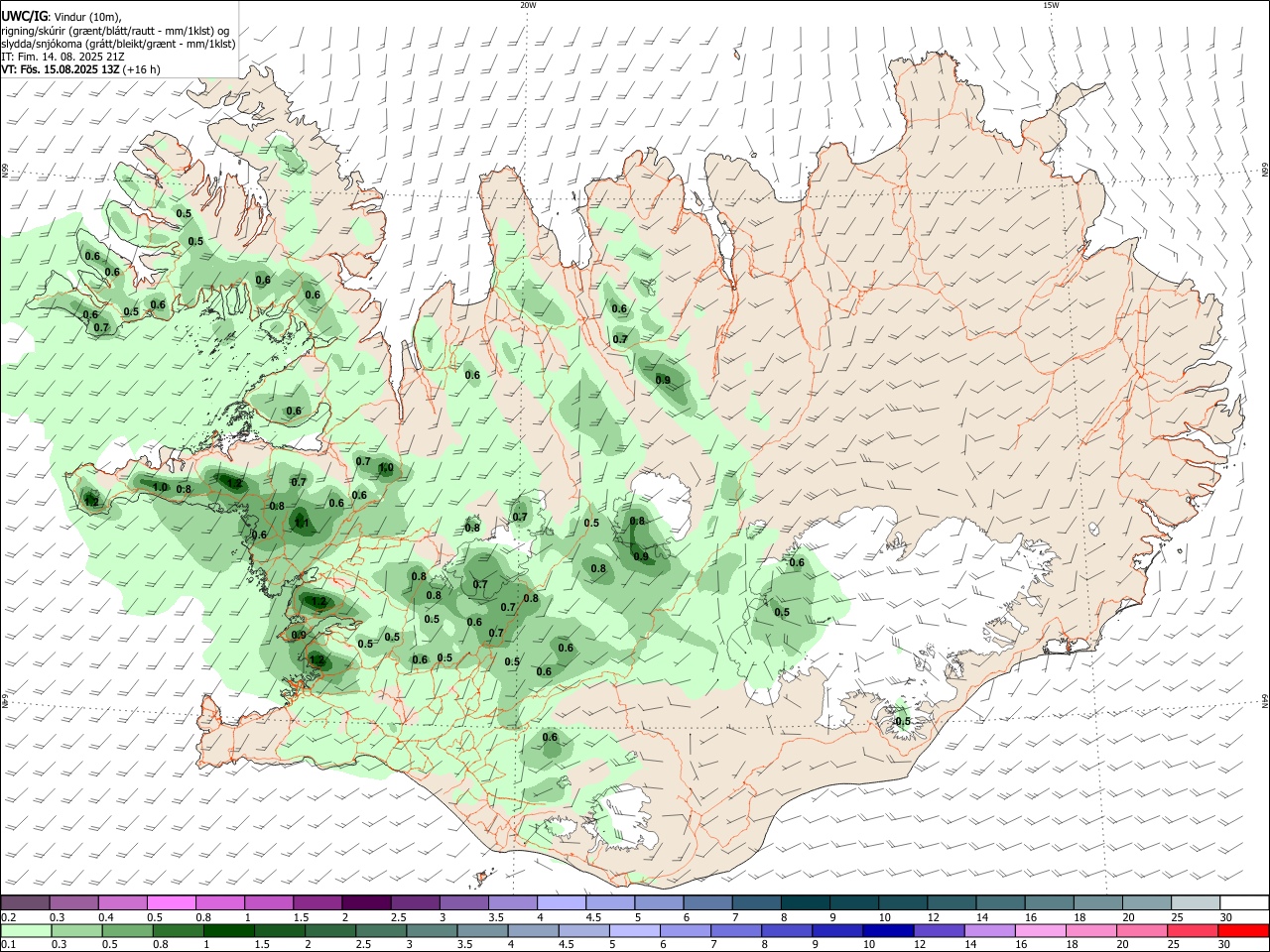Click the 'slydda/snjókoma' description line

click(x=118, y=43)
